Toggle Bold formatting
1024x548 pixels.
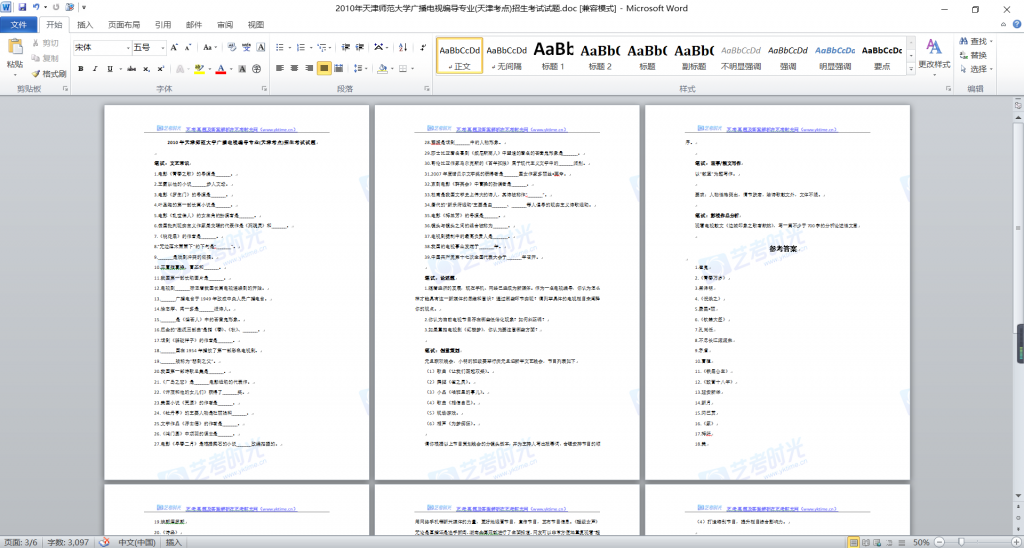(x=81, y=69)
